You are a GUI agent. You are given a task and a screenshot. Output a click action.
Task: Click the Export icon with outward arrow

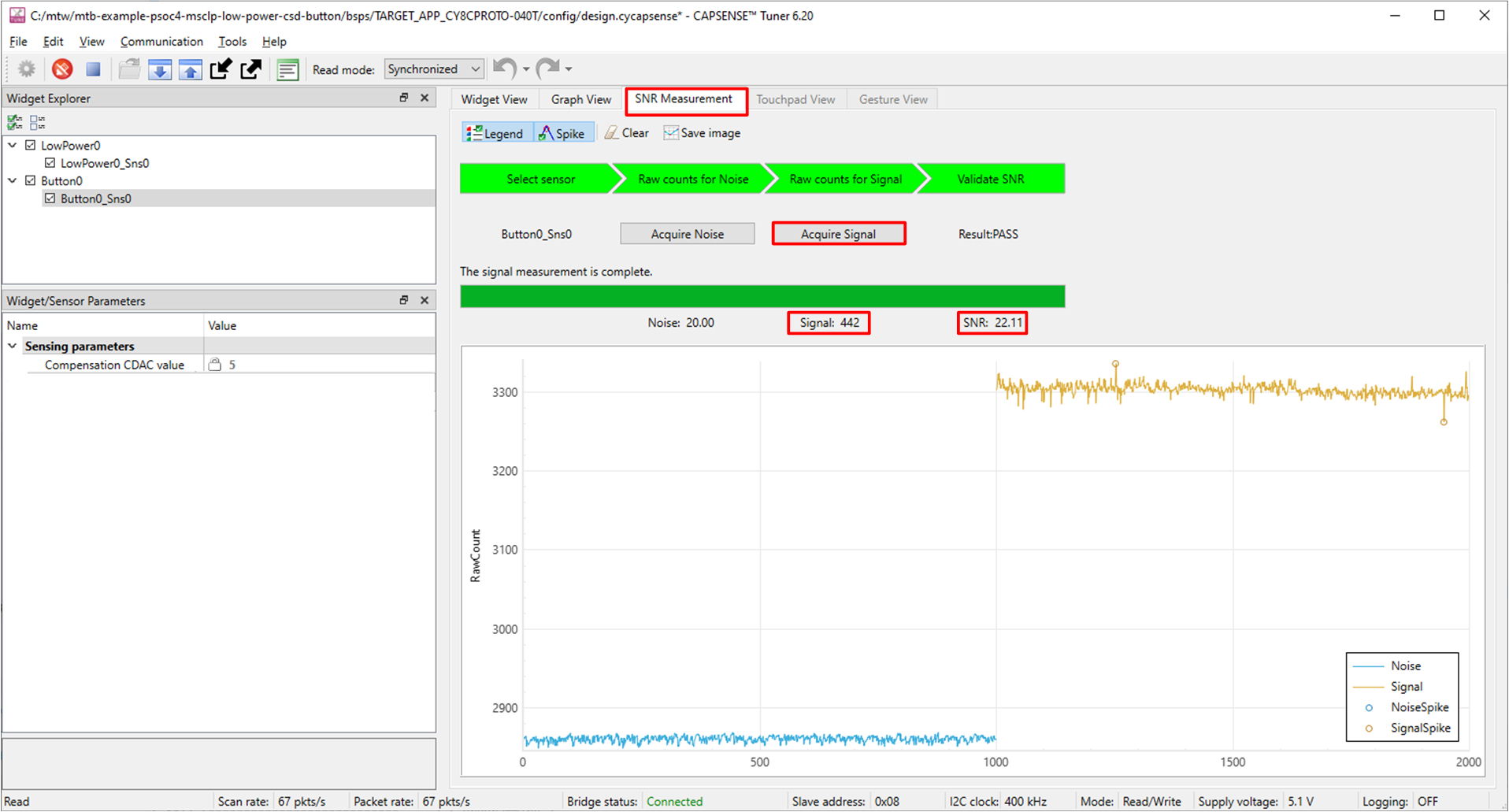[250, 69]
